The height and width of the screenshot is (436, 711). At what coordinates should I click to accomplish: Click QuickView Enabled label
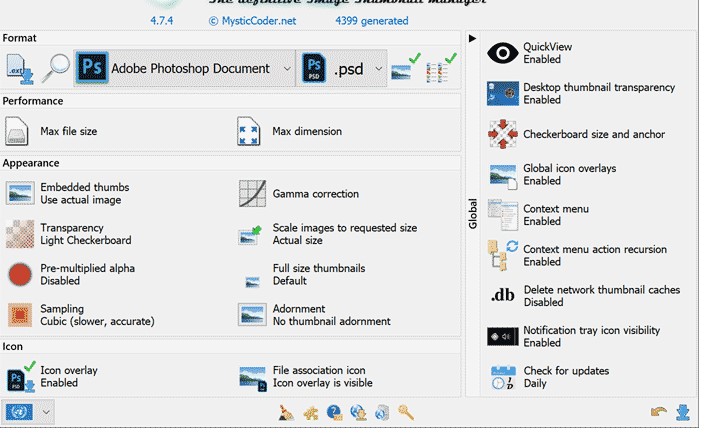click(x=542, y=59)
